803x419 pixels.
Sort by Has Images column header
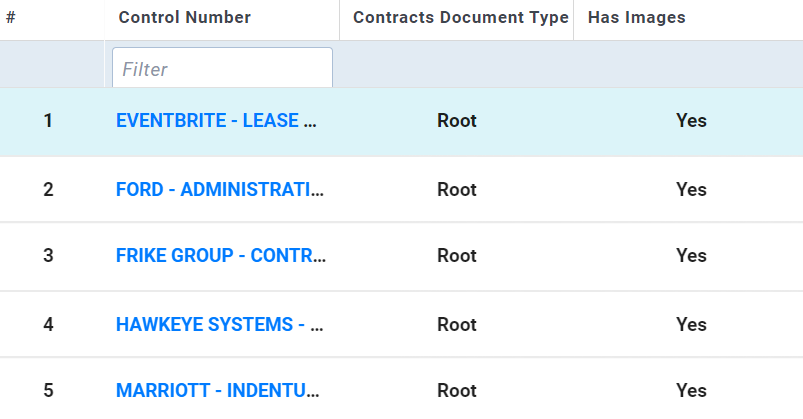coord(637,17)
